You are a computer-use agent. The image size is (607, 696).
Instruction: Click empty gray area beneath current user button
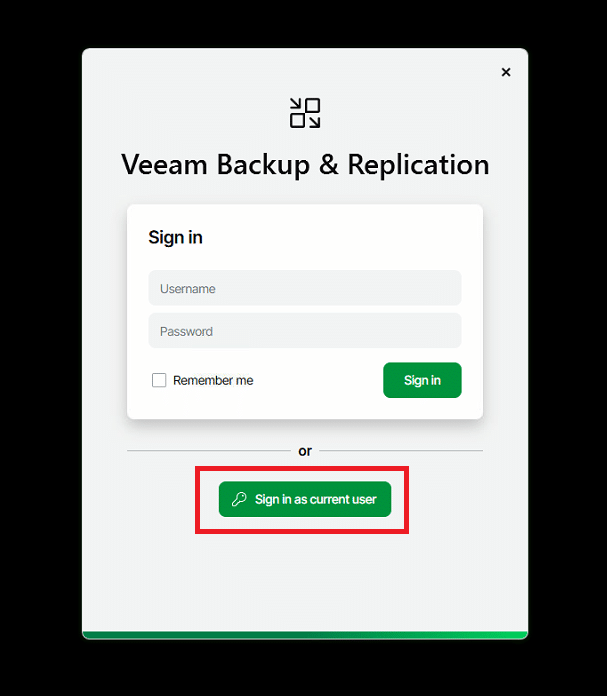pyautogui.click(x=305, y=581)
